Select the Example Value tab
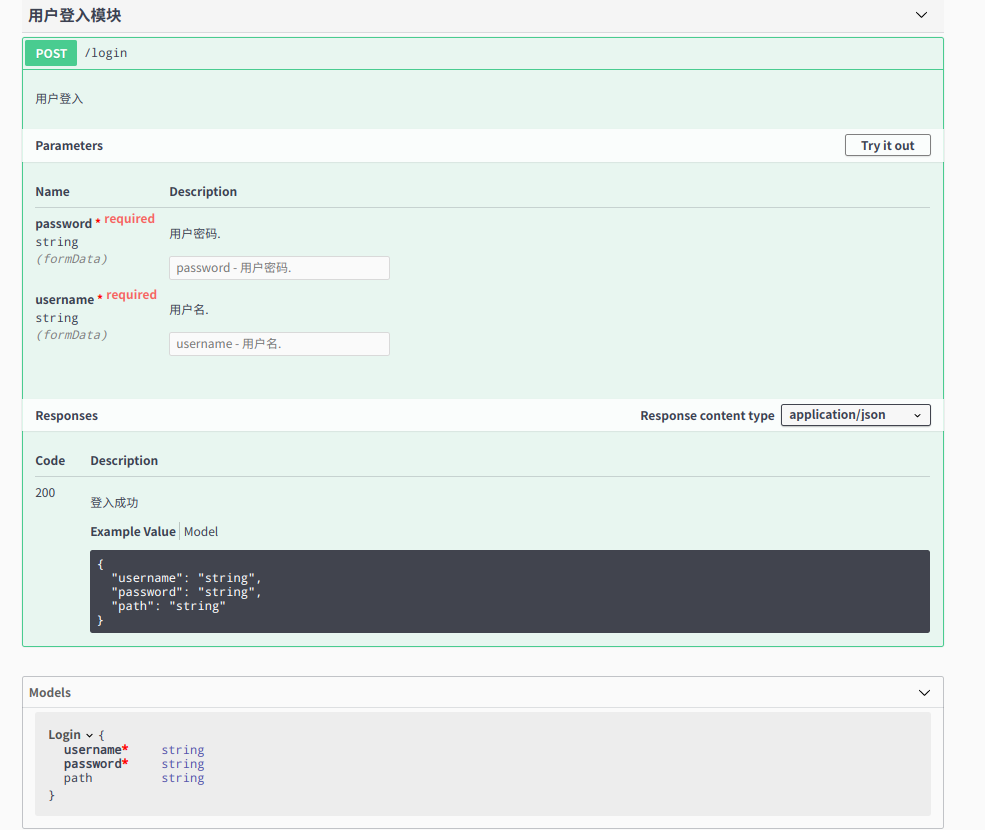The height and width of the screenshot is (830, 985). coord(132,531)
